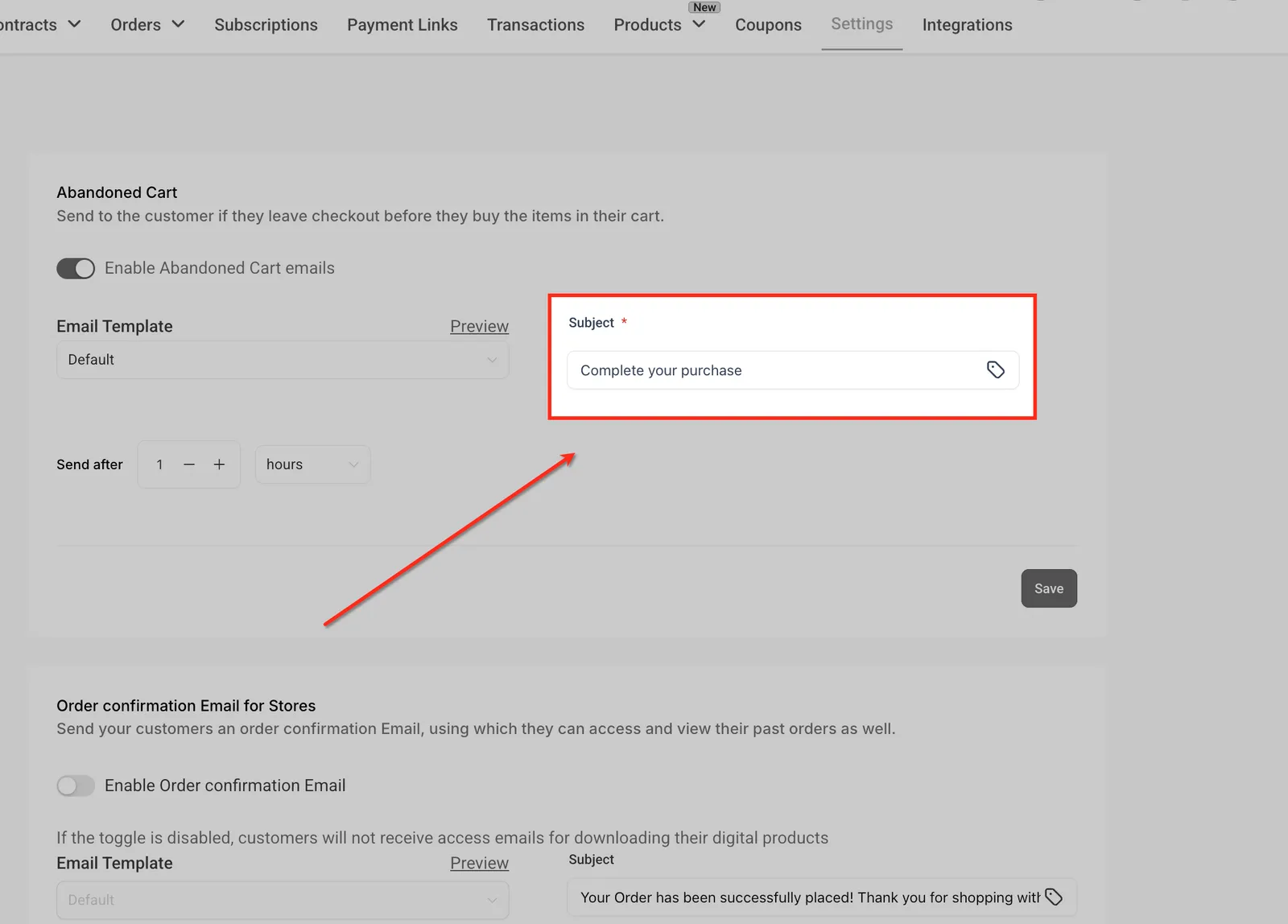Select the Settings tab
This screenshot has height=924, width=1288.
861,24
